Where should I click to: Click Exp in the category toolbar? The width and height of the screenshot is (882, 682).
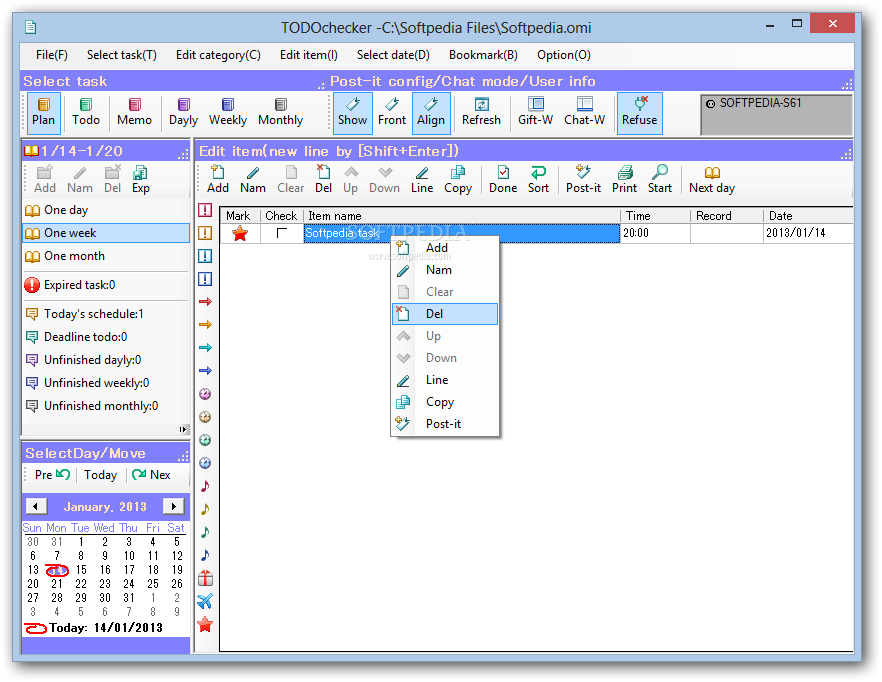[x=141, y=180]
